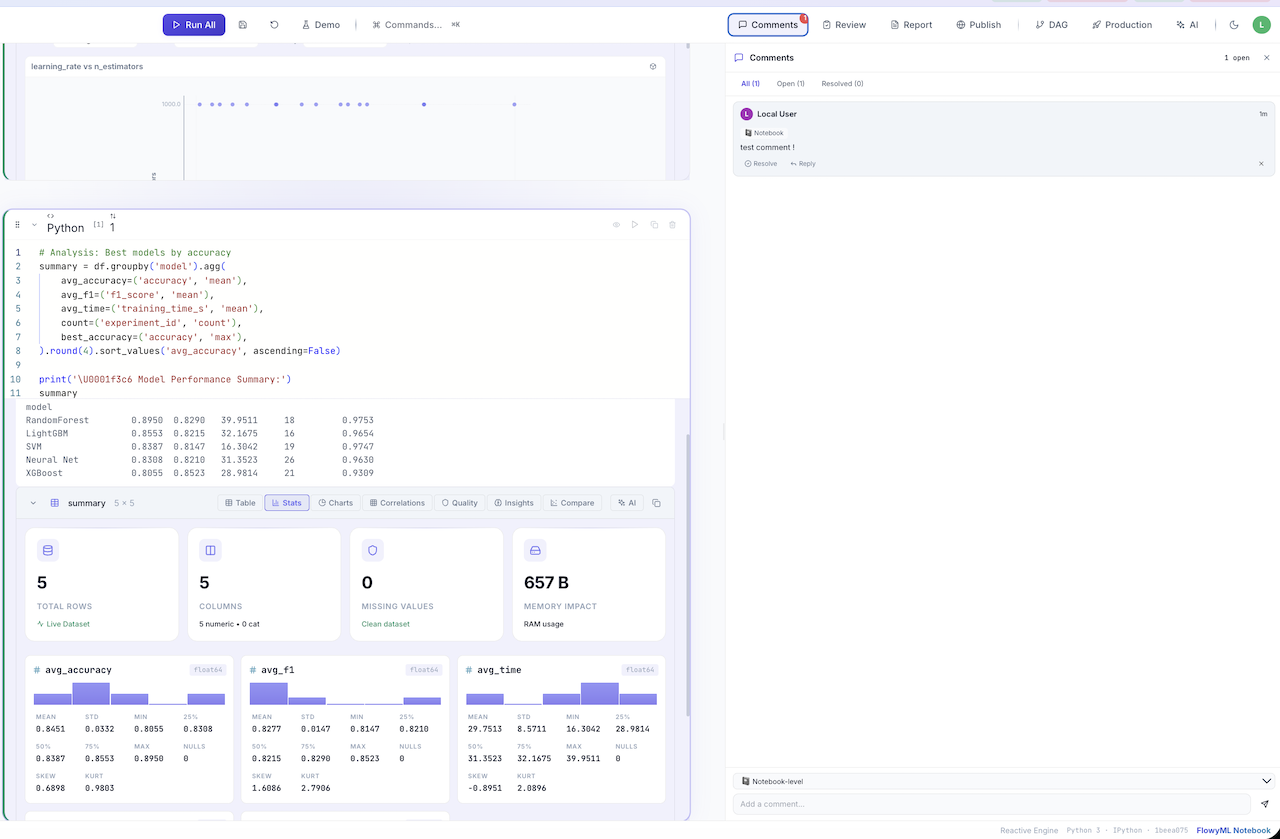Copy the summary dataframe using copy icon
Image resolution: width=1280 pixels, height=839 pixels.
point(656,503)
